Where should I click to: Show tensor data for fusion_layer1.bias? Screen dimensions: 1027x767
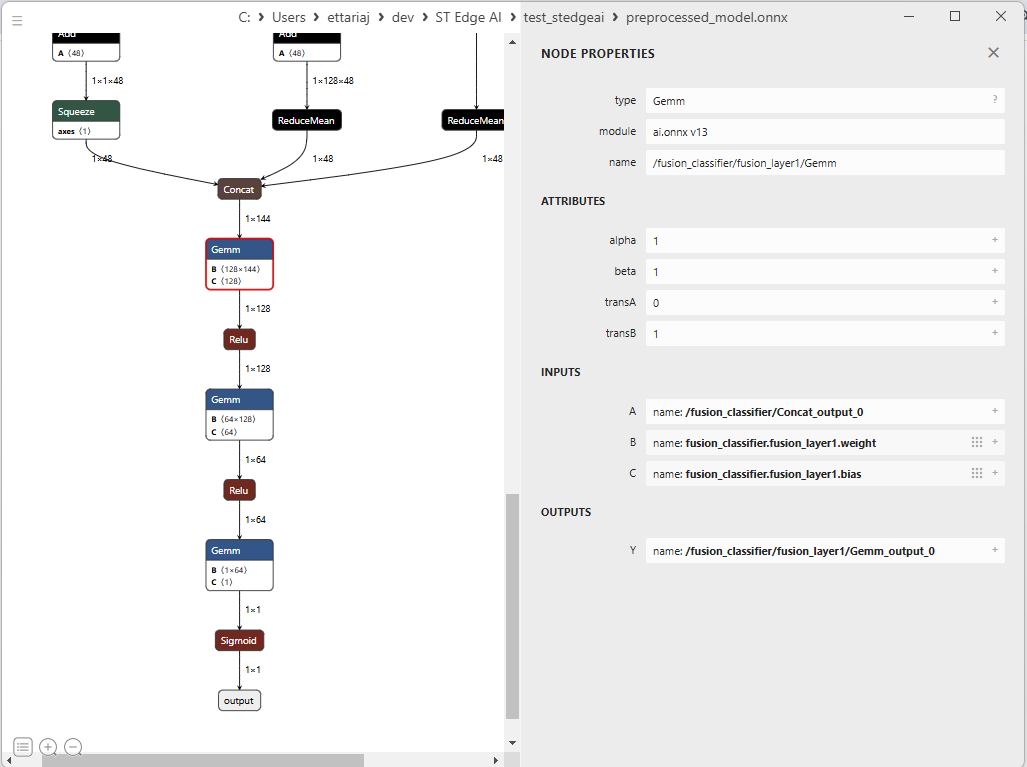977,473
